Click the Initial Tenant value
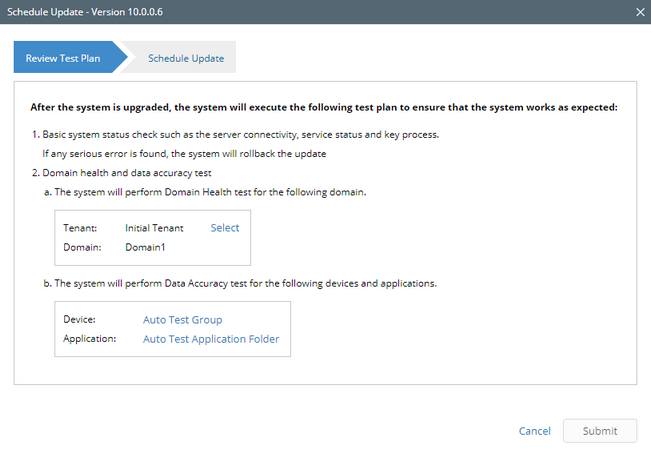Image resolution: width=651 pixels, height=458 pixels. tap(154, 228)
